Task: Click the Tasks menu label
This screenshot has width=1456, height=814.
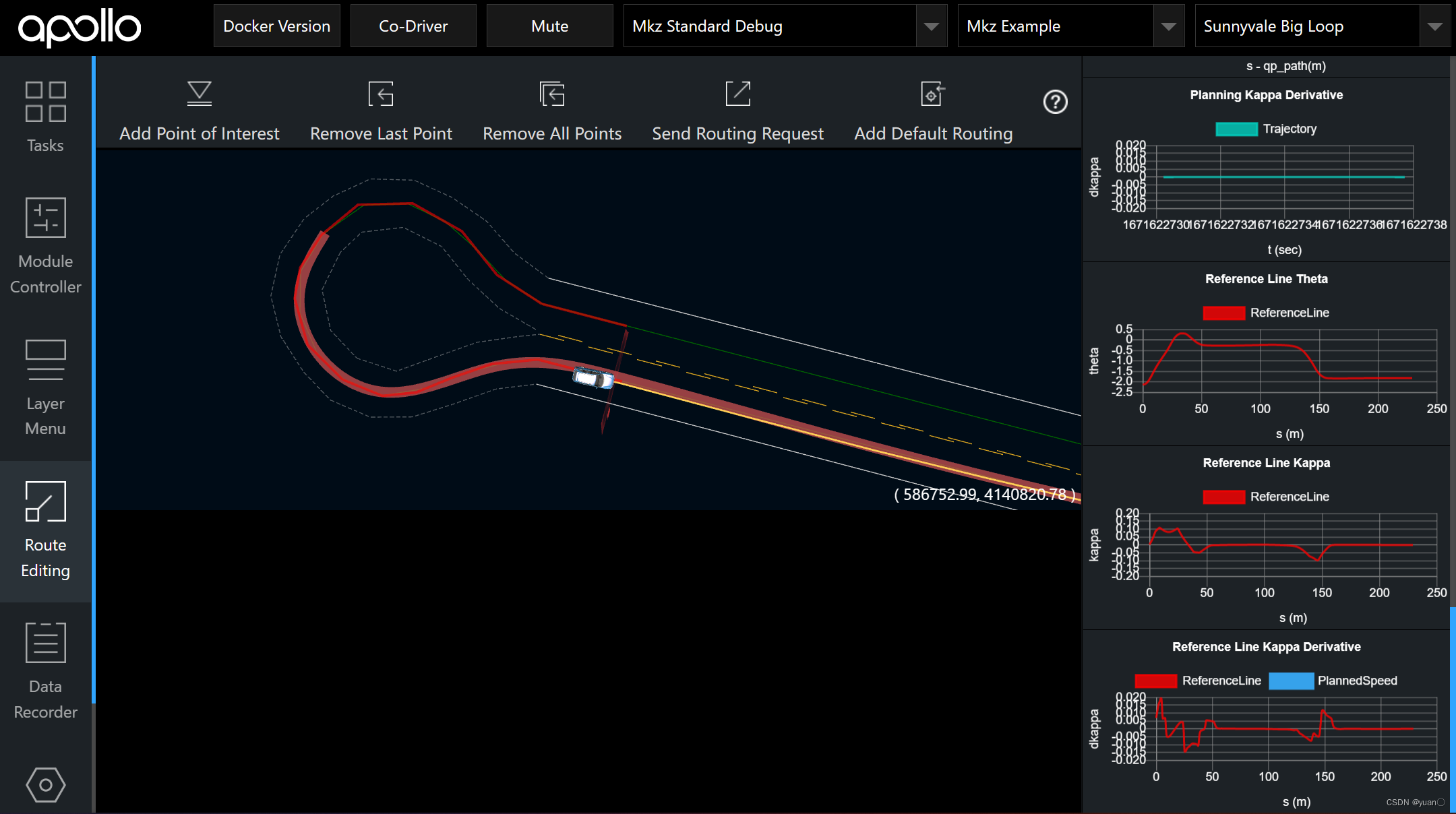Action: tap(45, 146)
